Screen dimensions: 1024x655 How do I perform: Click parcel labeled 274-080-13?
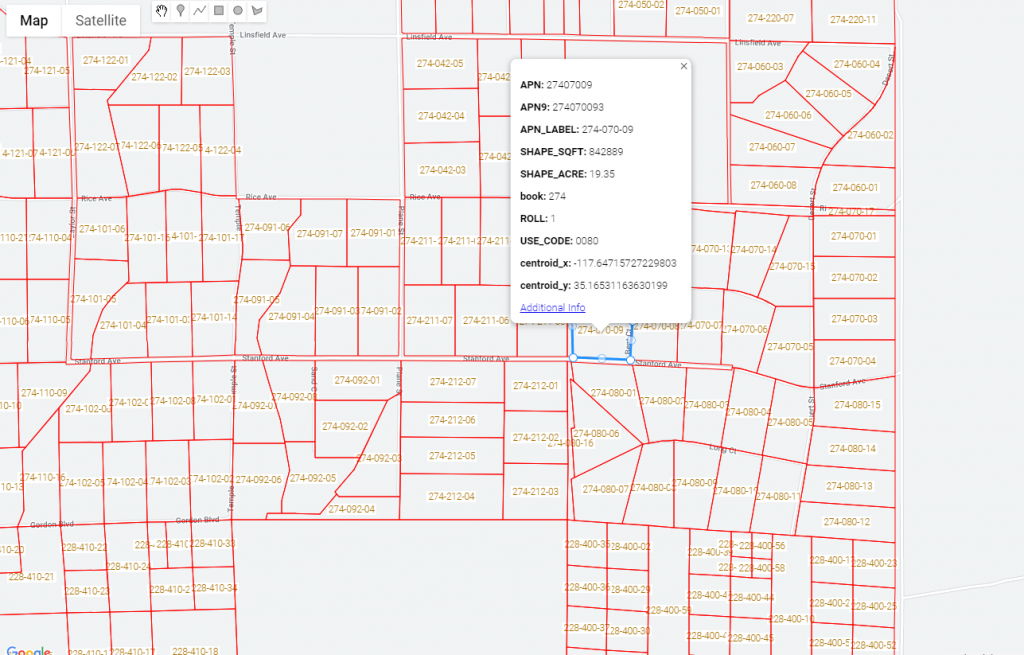click(849, 486)
